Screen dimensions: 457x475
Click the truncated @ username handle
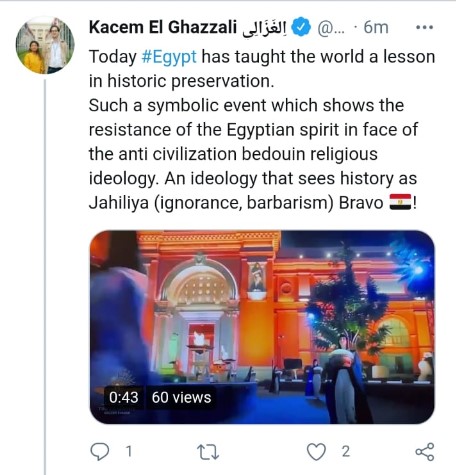click(x=331, y=28)
